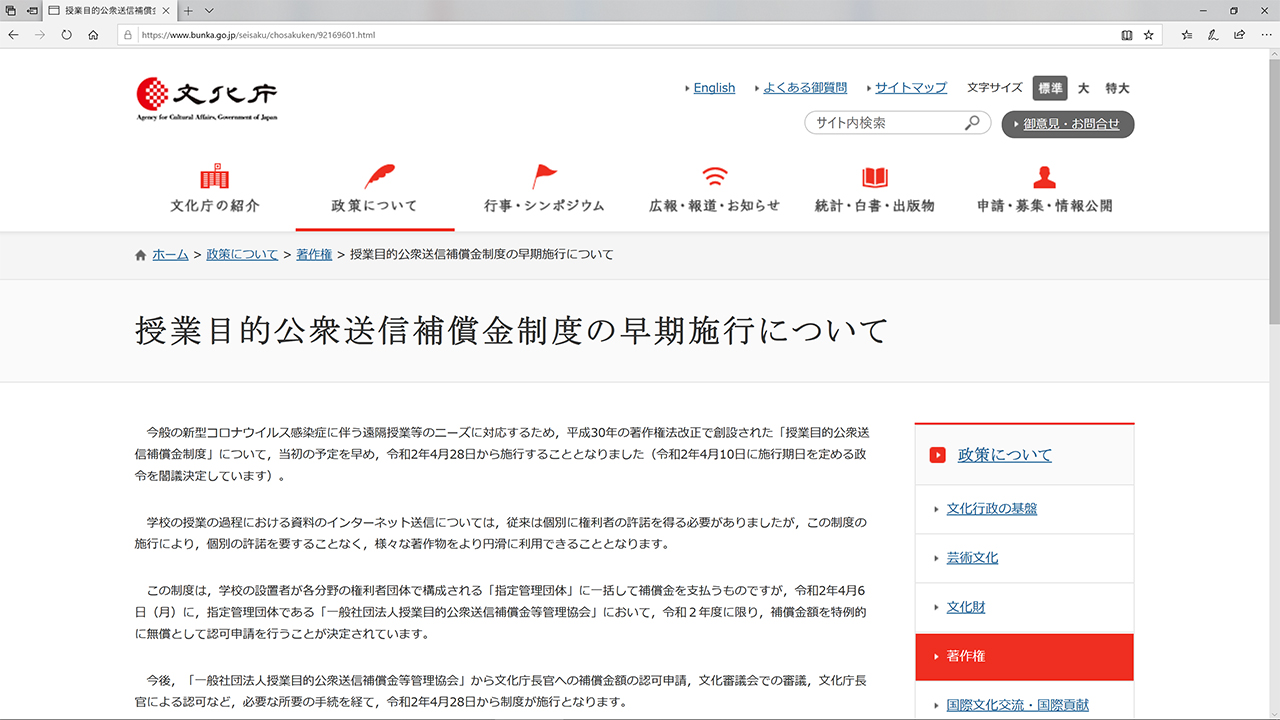Click the add notes pen icon

click(1213, 34)
